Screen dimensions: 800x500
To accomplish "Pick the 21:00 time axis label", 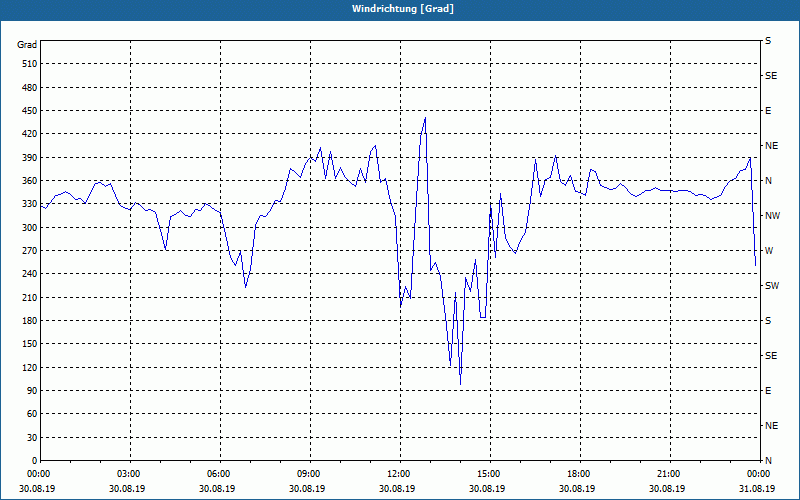I will pyautogui.click(x=667, y=474).
